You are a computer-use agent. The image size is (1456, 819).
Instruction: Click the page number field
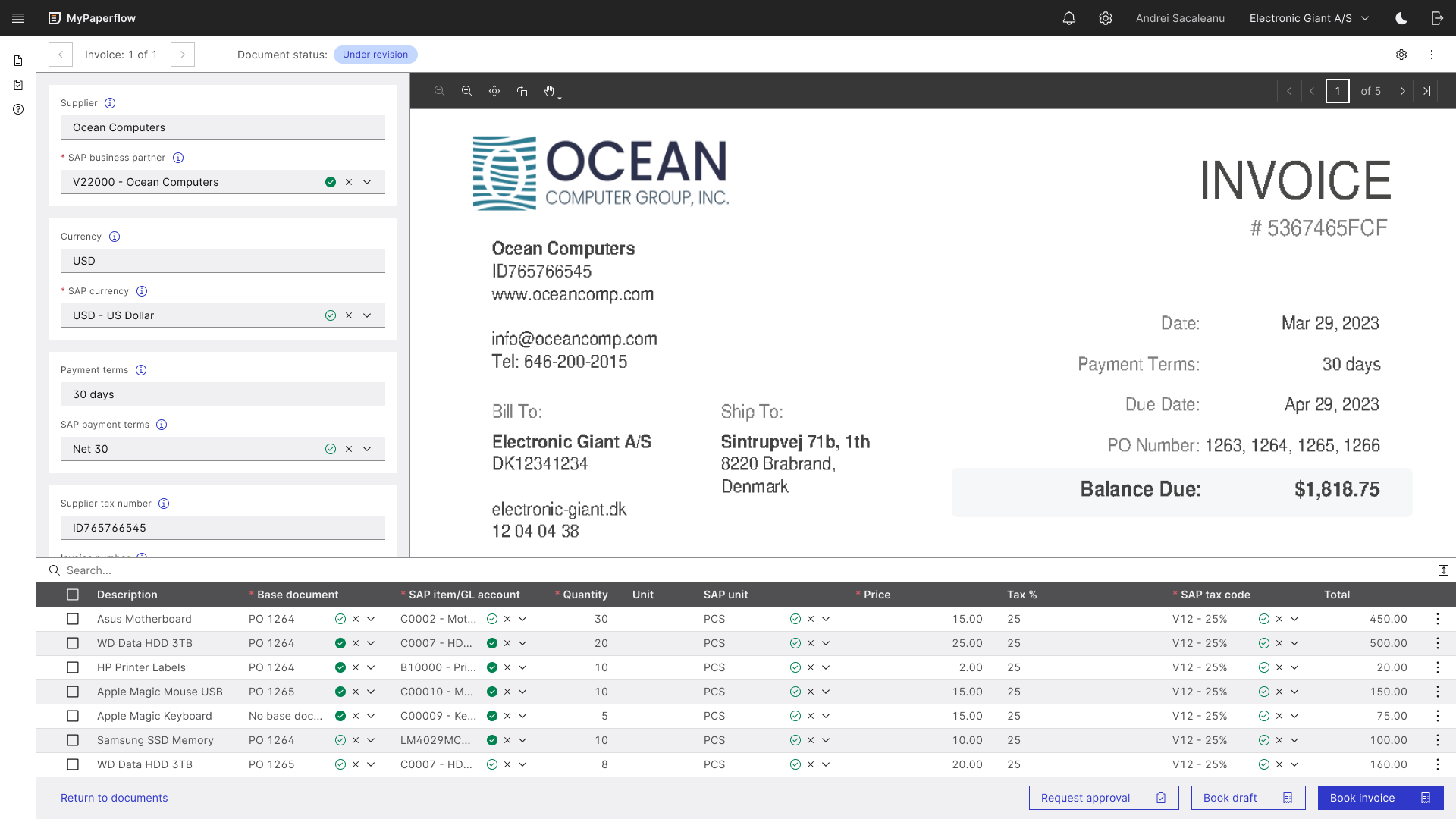1338,91
